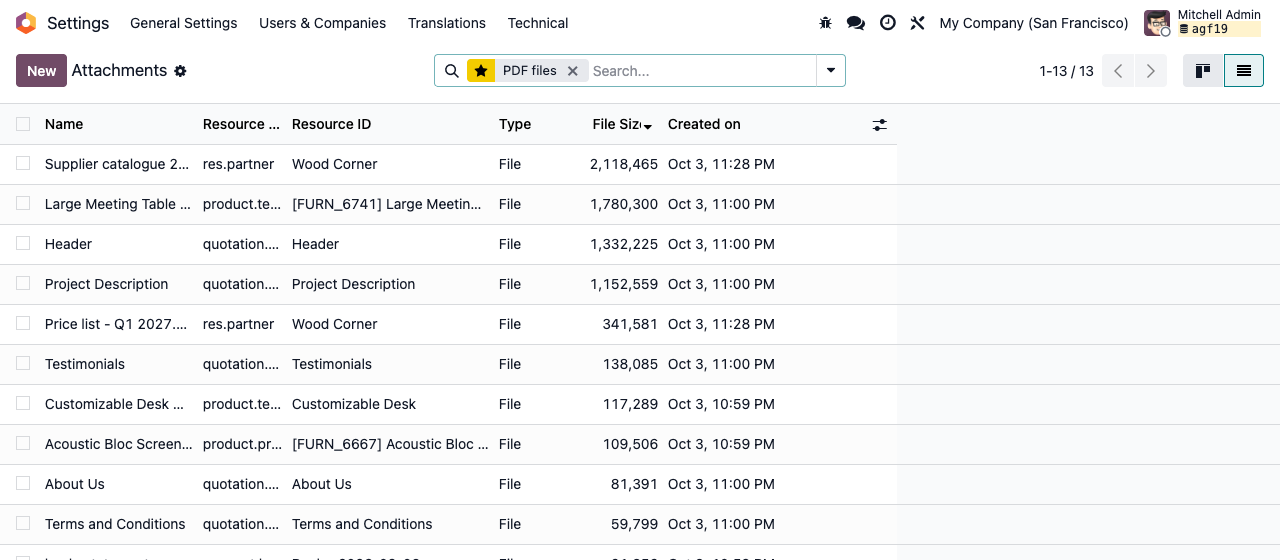Check the Testimonials row checkbox
Screen dimensions: 1280x560
[23, 363]
